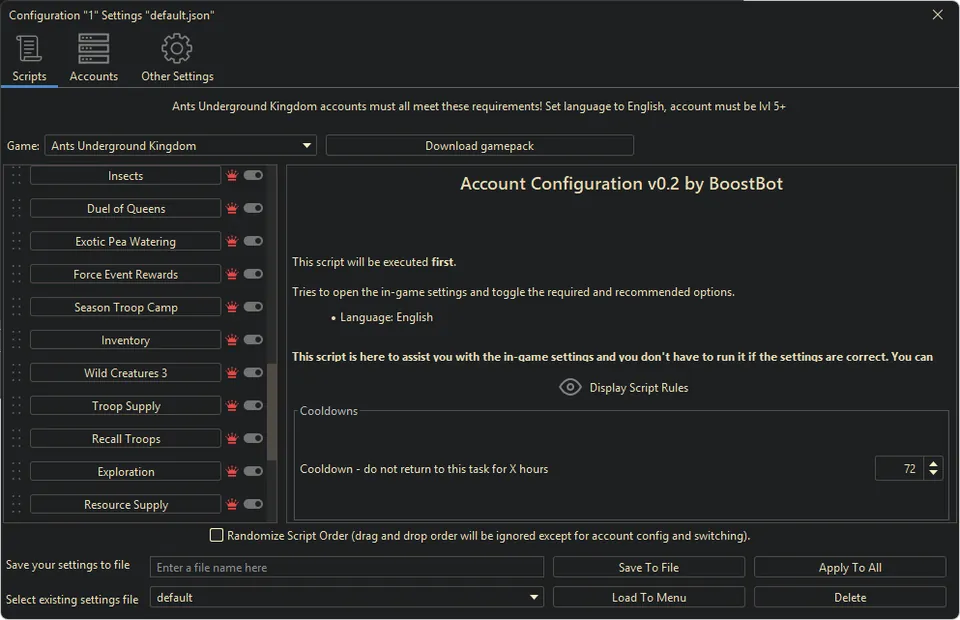The height and width of the screenshot is (620, 960).
Task: Delete the selected settings file
Action: tap(850, 597)
